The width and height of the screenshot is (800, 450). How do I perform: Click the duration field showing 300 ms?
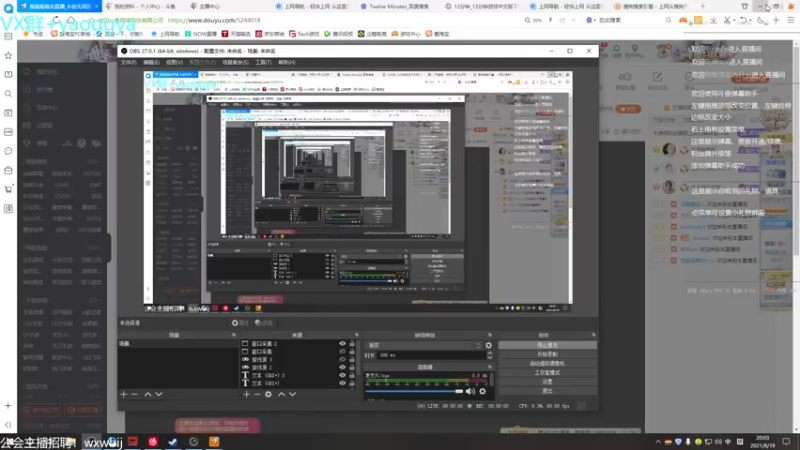[x=431, y=355]
